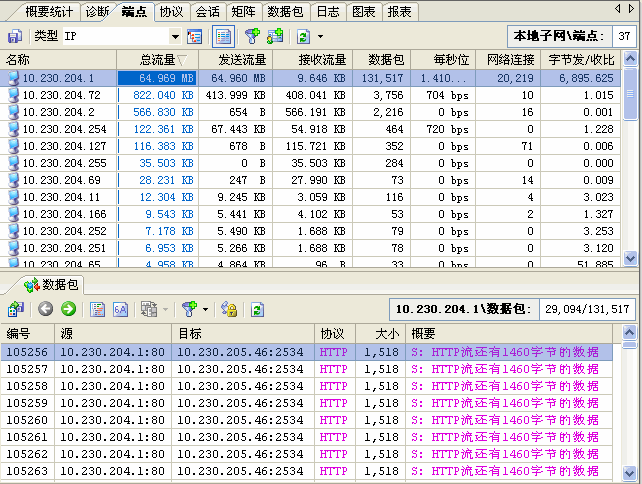
Task: Click the green forward arrow in packet toolbar
Action: [x=68, y=309]
